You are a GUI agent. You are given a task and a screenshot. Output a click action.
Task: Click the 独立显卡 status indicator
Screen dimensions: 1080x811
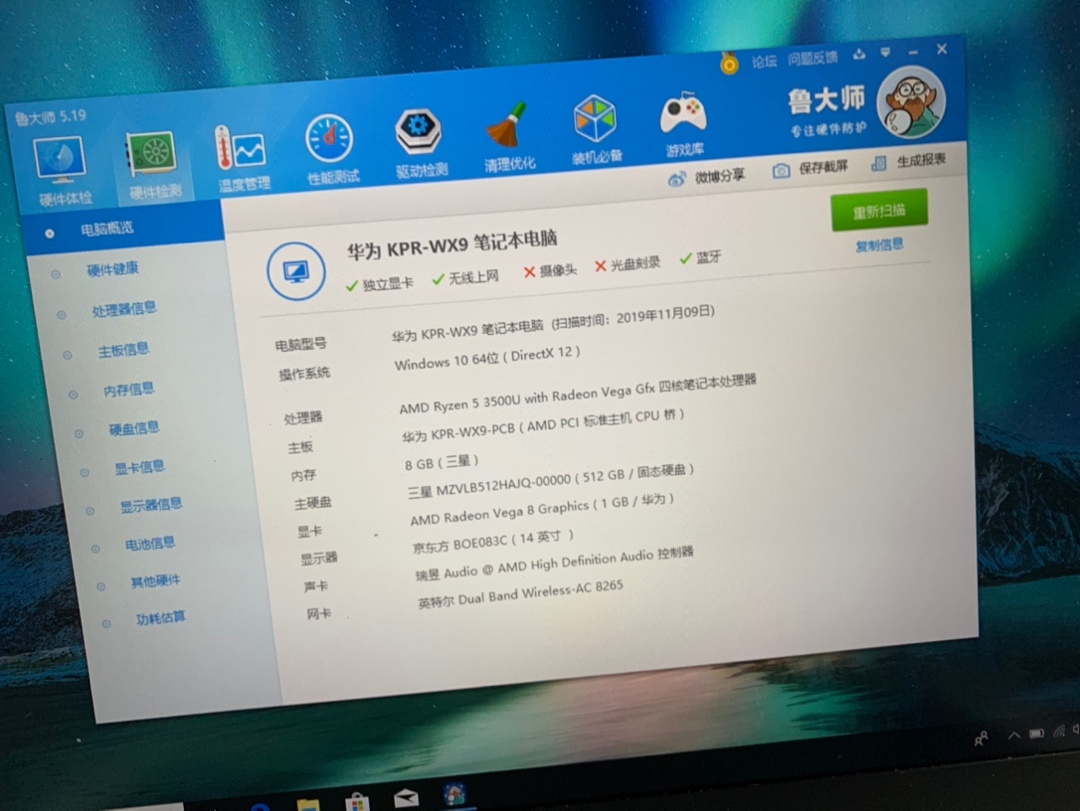380,284
